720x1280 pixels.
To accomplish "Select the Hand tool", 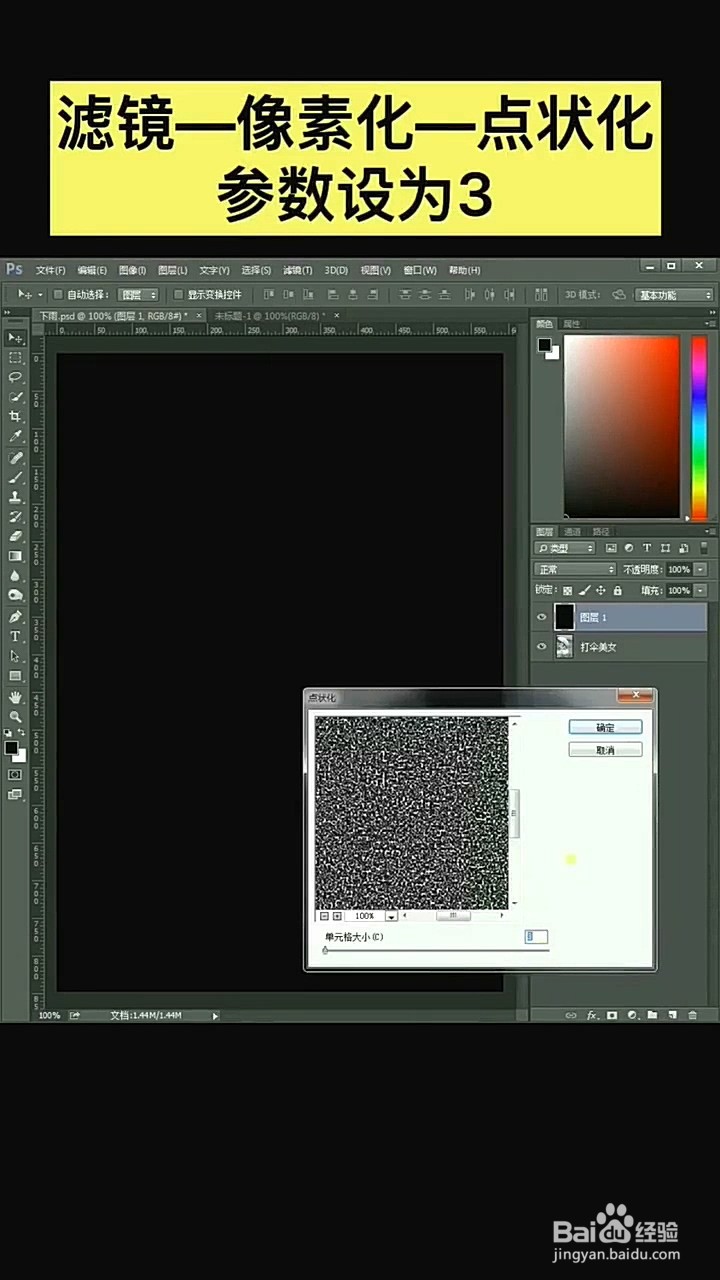I will [15, 697].
